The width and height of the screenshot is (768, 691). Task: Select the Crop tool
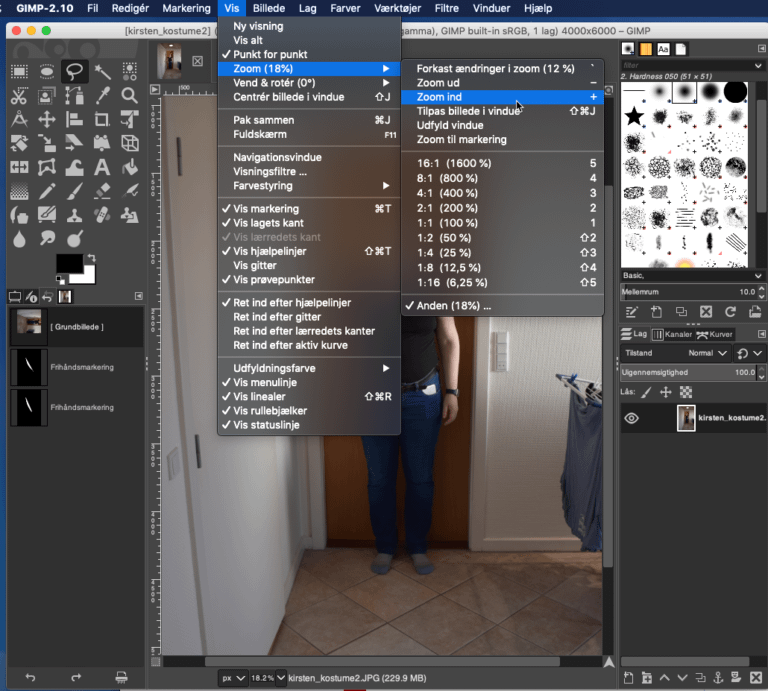point(102,119)
